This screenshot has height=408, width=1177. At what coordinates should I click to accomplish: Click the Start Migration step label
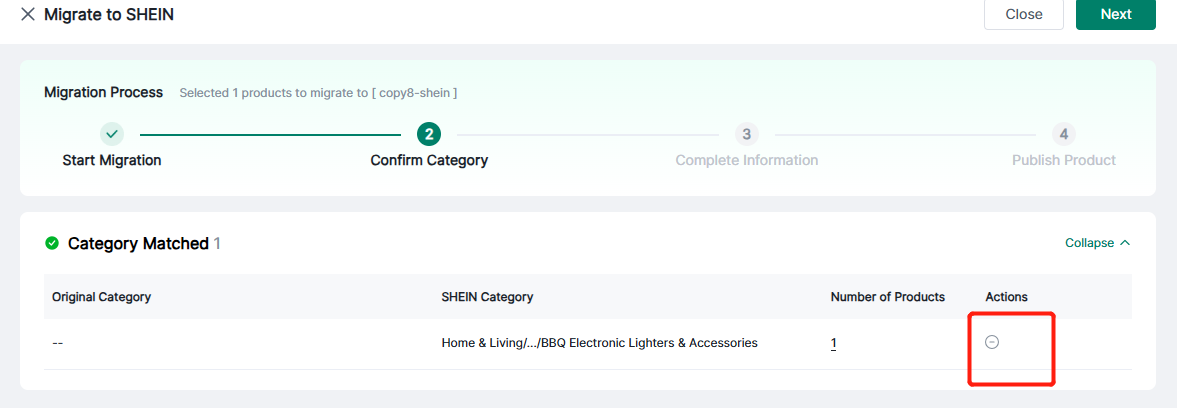[x=112, y=160]
